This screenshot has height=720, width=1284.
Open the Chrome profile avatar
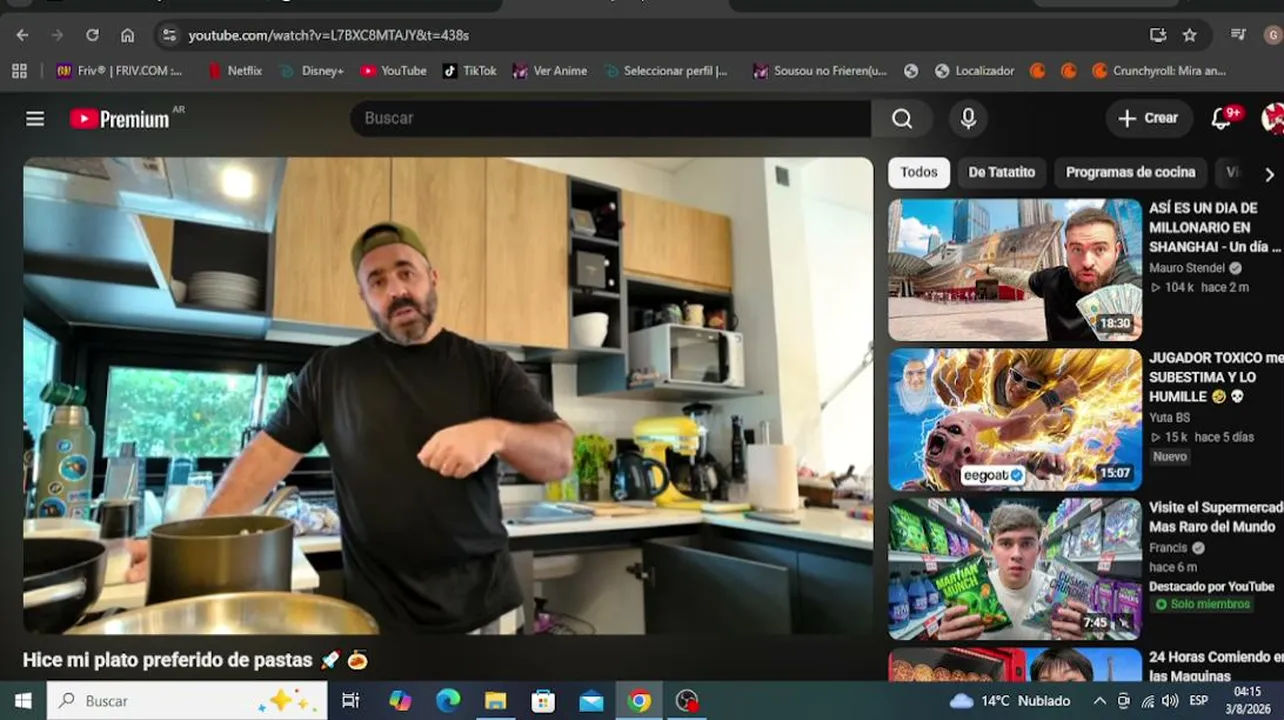(x=1273, y=35)
